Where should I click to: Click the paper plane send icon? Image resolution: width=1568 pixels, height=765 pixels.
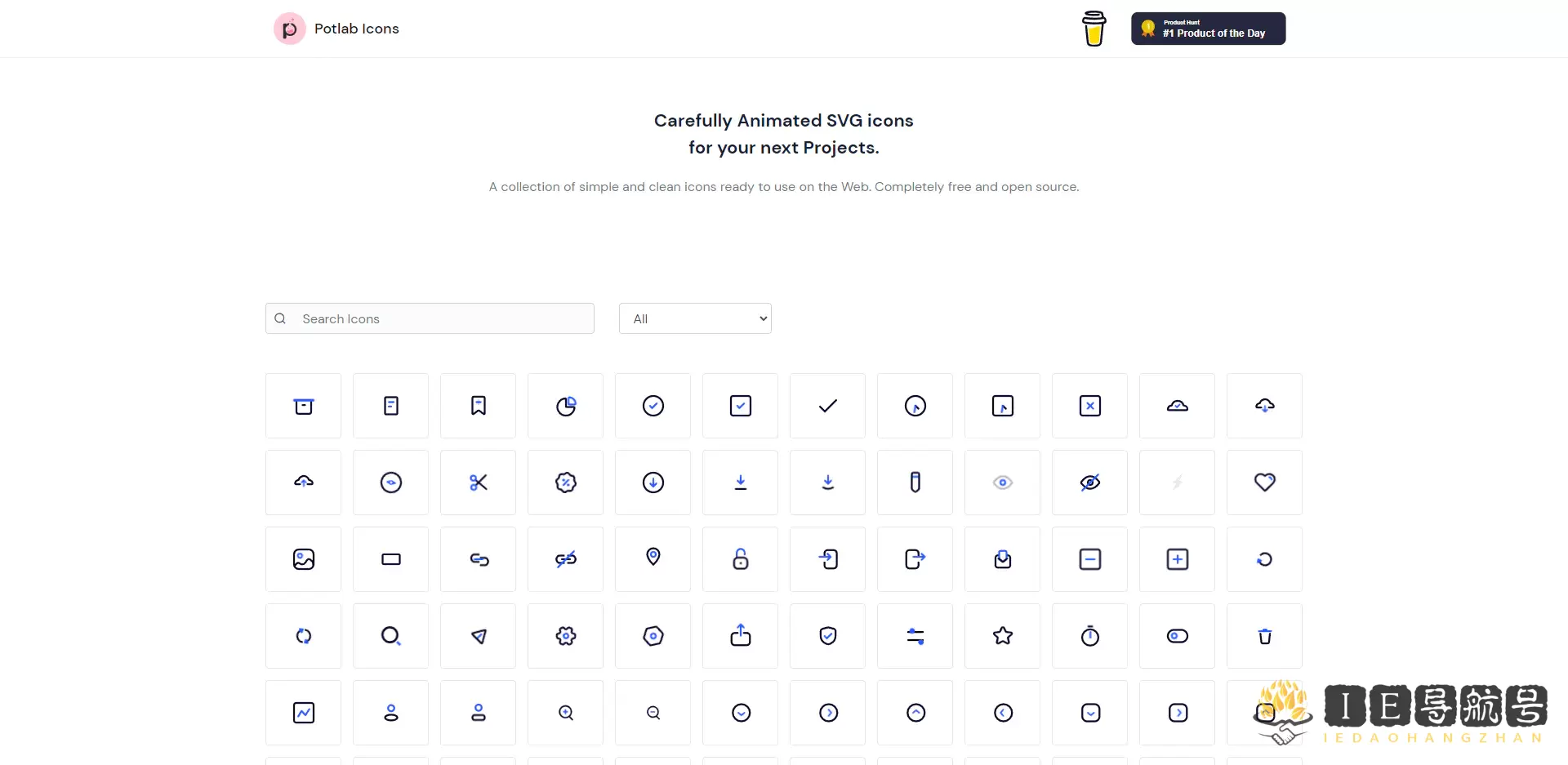click(478, 635)
